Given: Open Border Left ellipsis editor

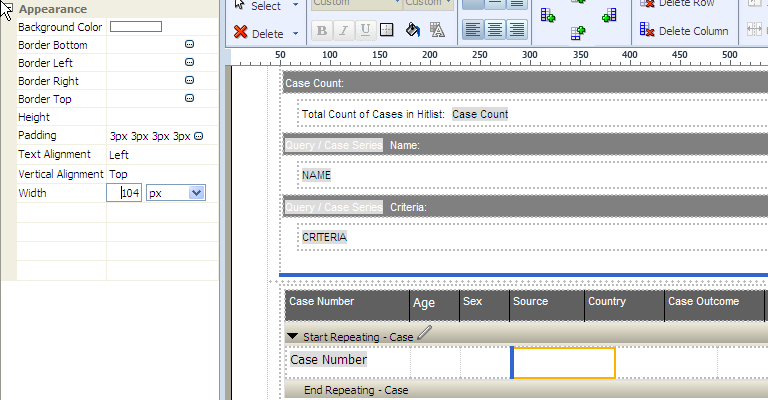Looking at the screenshot, I should 190,62.
